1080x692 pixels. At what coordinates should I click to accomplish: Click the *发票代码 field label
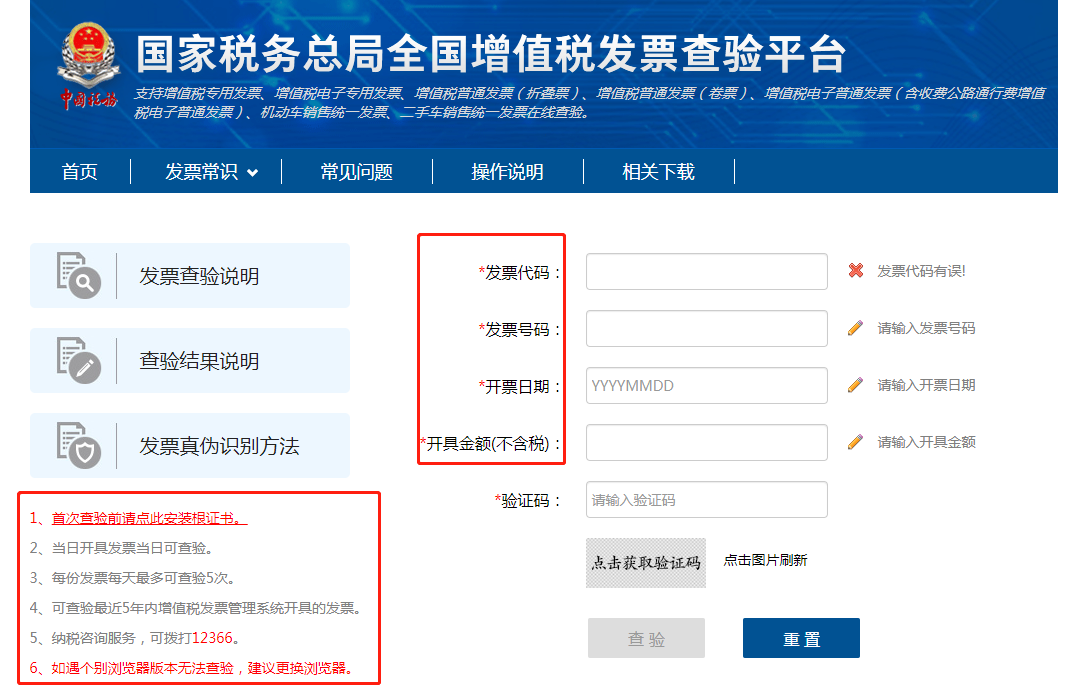coord(520,273)
